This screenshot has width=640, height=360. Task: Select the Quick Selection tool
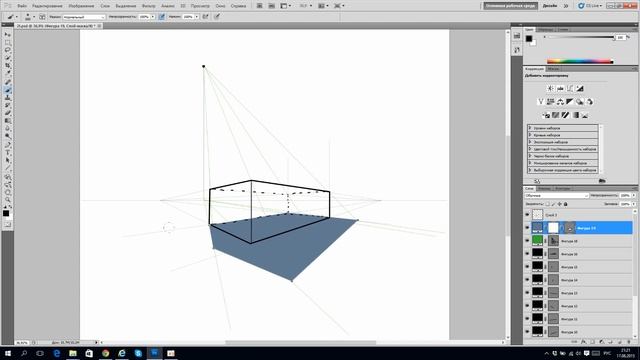(7, 58)
